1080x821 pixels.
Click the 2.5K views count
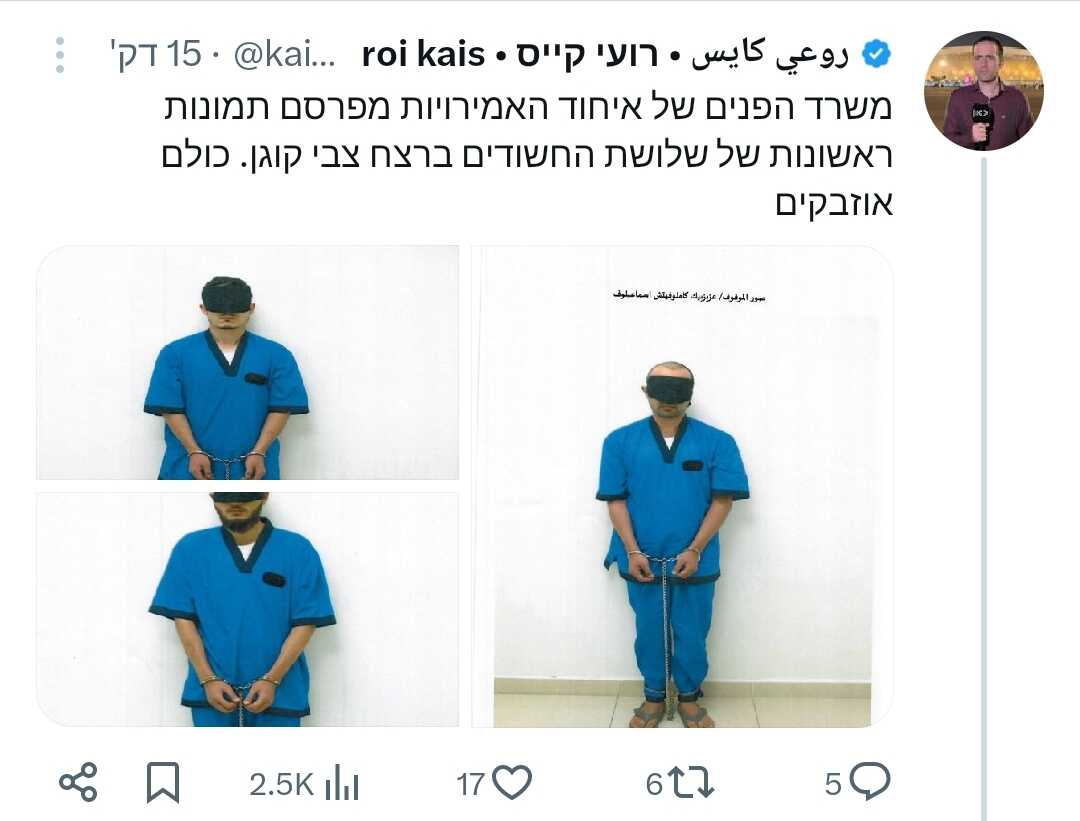tap(282, 784)
